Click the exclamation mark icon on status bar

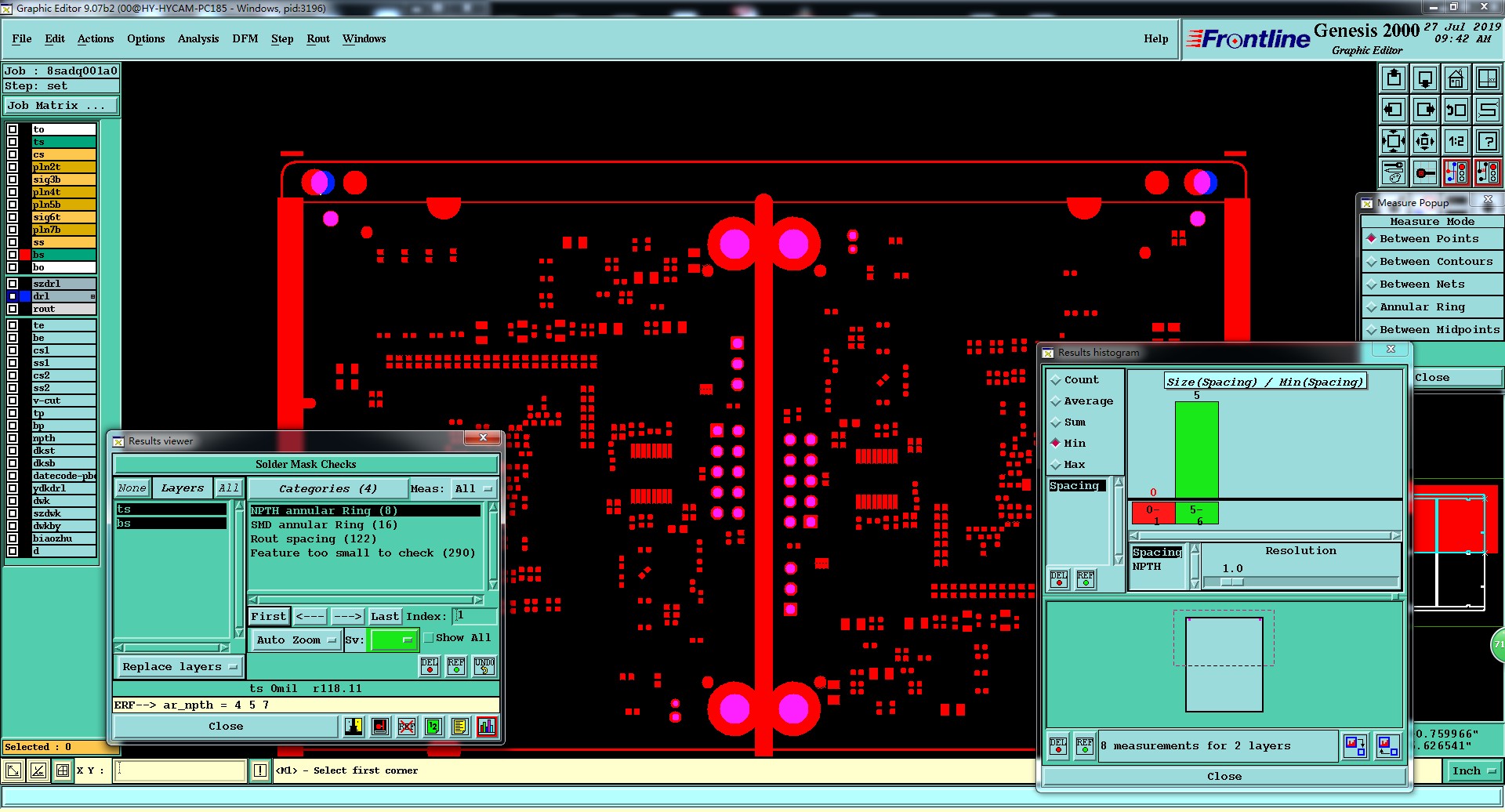click(x=260, y=770)
